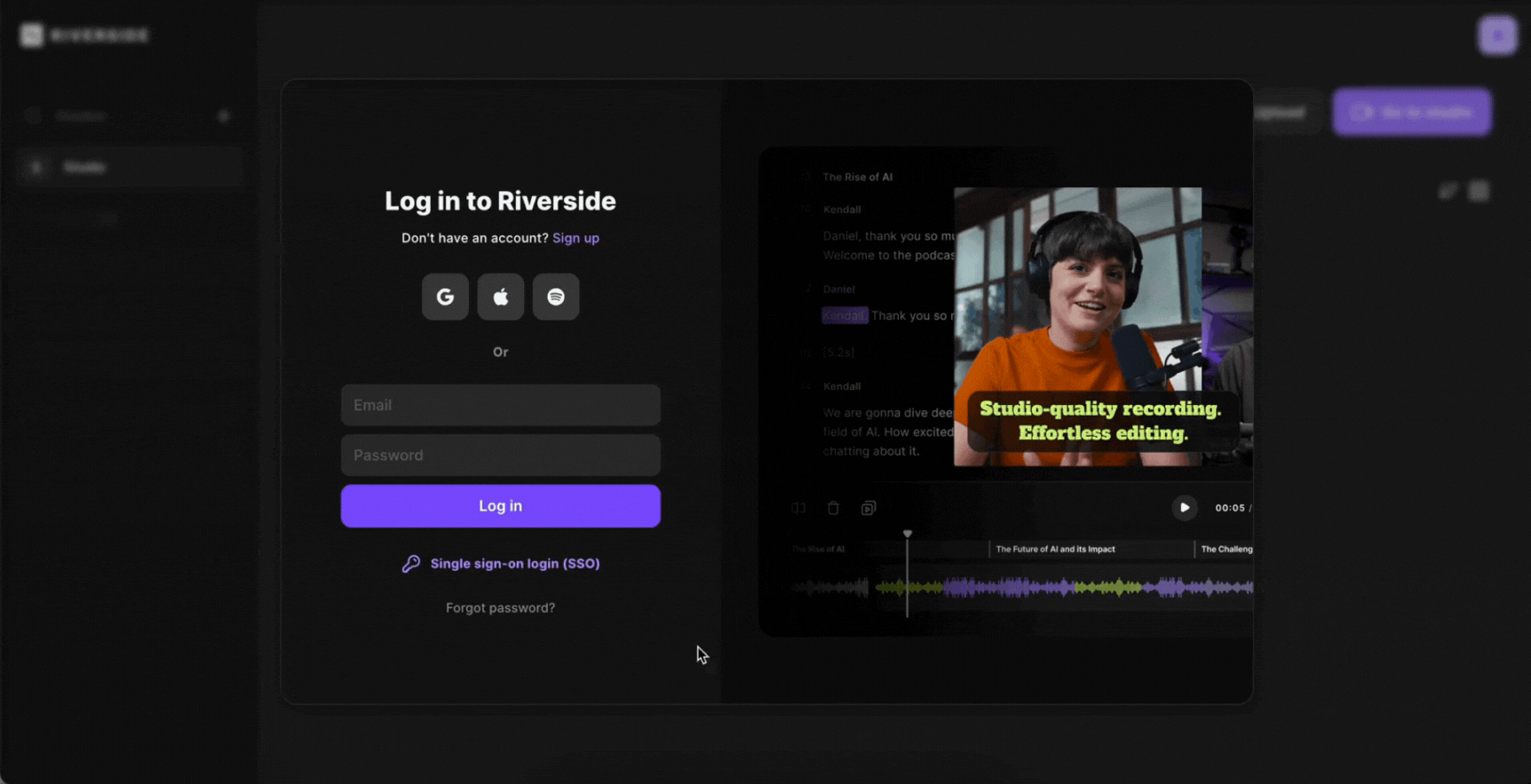Sign in with Google icon button
This screenshot has width=1531, height=784.
[445, 297]
